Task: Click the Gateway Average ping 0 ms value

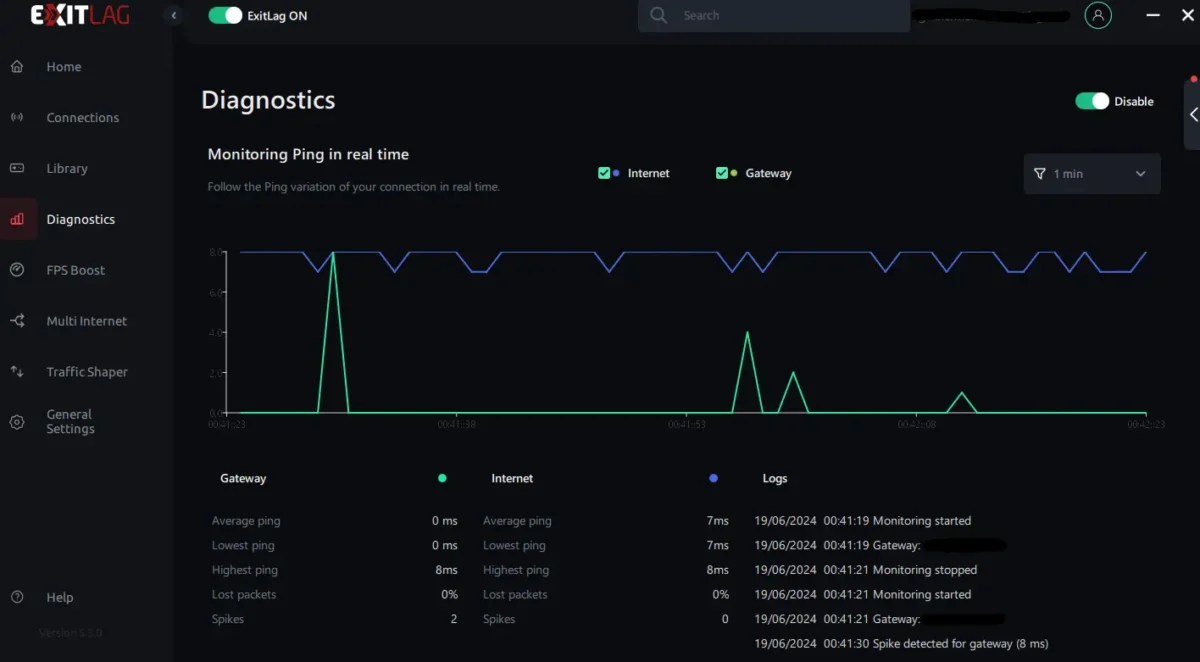Action: click(x=445, y=521)
